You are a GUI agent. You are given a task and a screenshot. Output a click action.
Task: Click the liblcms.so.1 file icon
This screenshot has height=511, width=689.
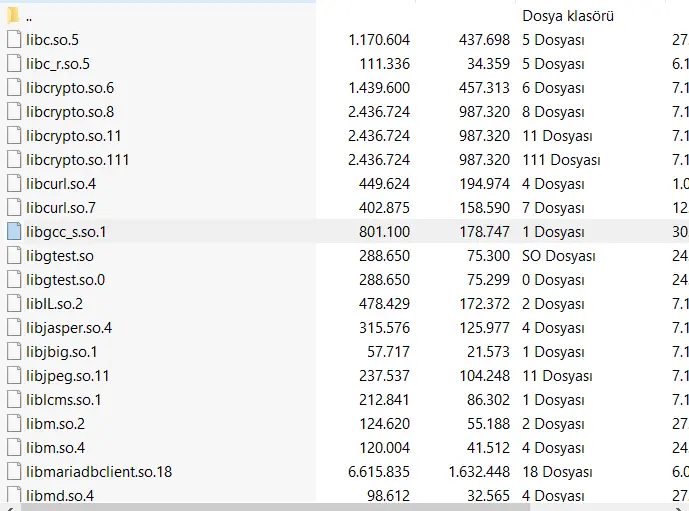pyautogui.click(x=14, y=399)
